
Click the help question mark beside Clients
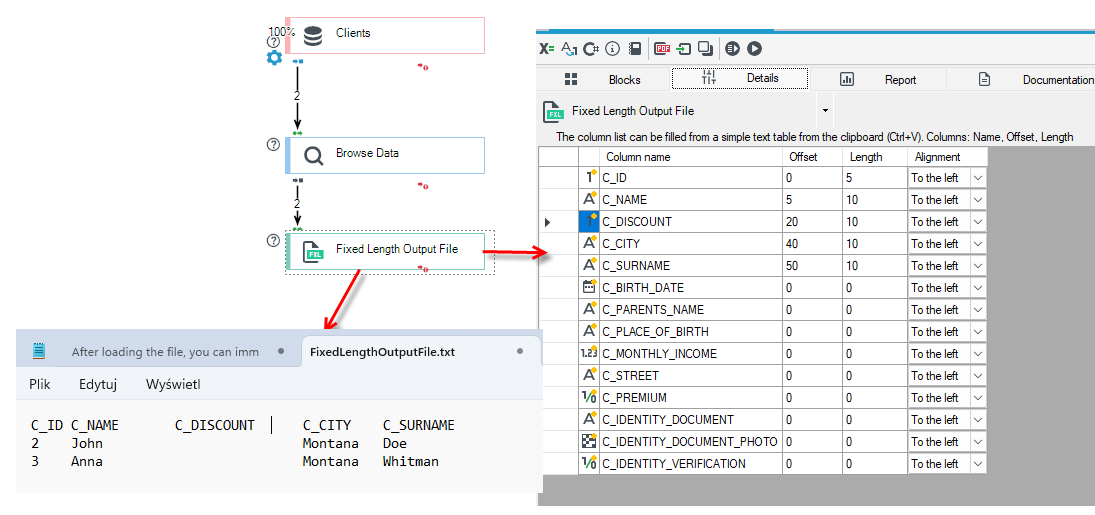tap(274, 41)
